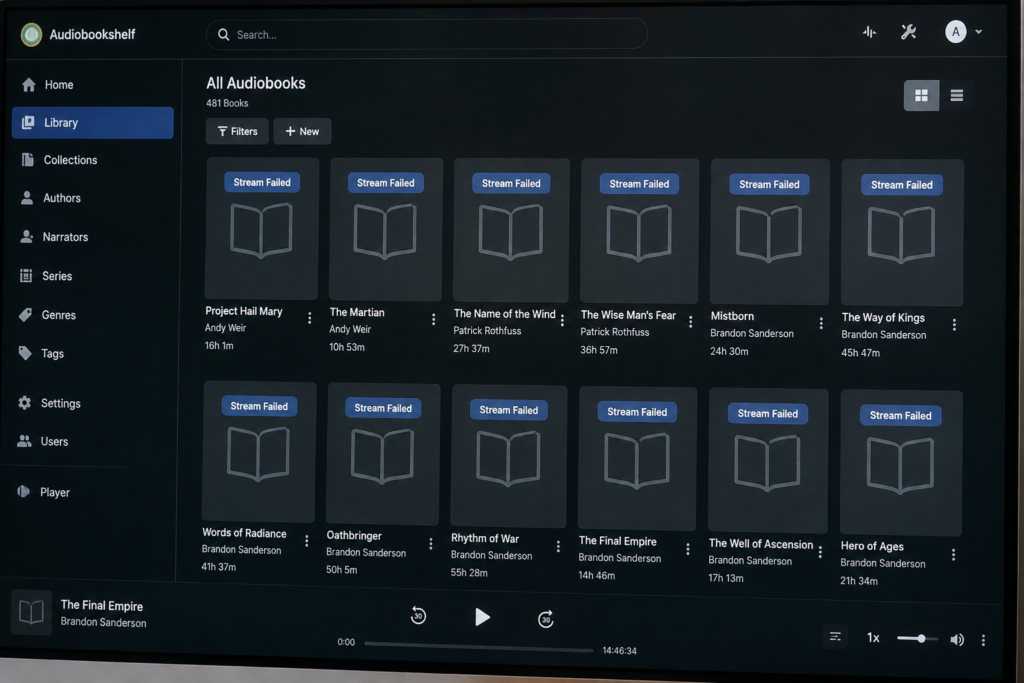Rewind 30 seconds
Screen dimensions: 1024x683
pyautogui.click(x=419, y=616)
